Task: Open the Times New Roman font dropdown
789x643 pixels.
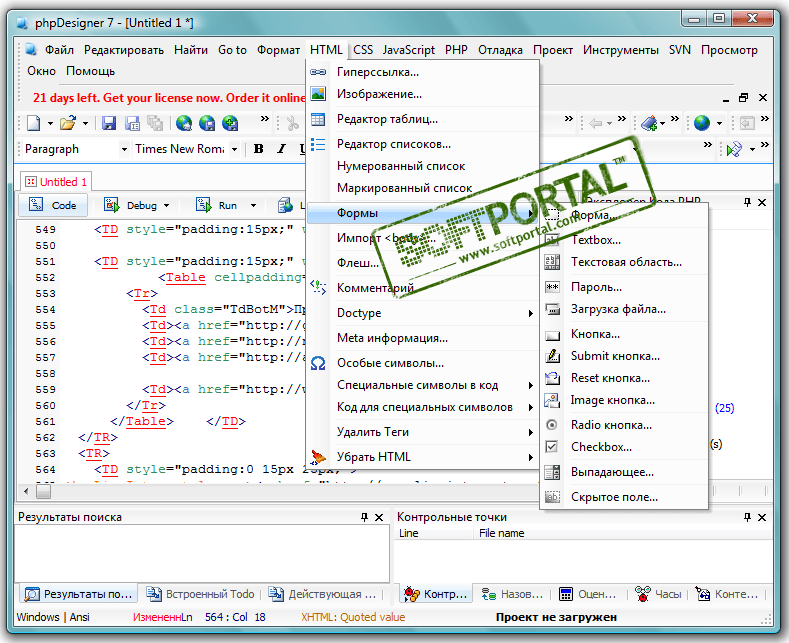Action: tap(234, 149)
